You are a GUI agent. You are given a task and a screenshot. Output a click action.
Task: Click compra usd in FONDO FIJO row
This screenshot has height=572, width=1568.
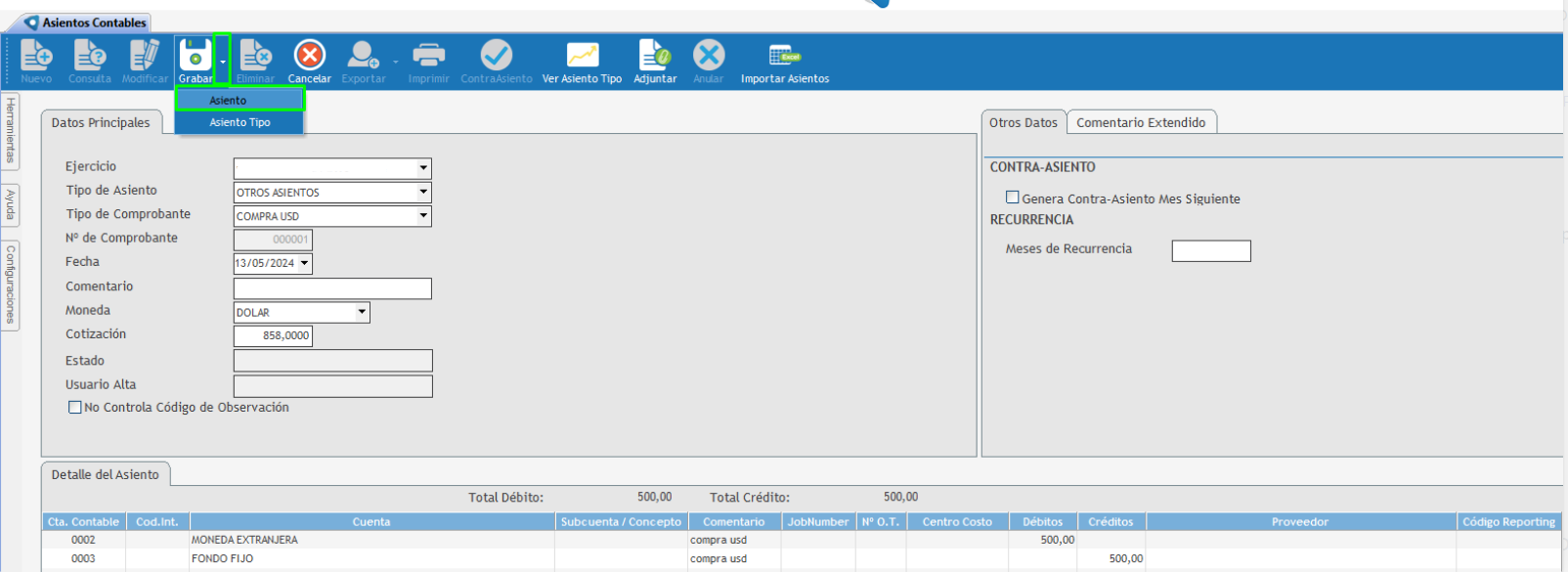[x=734, y=558]
